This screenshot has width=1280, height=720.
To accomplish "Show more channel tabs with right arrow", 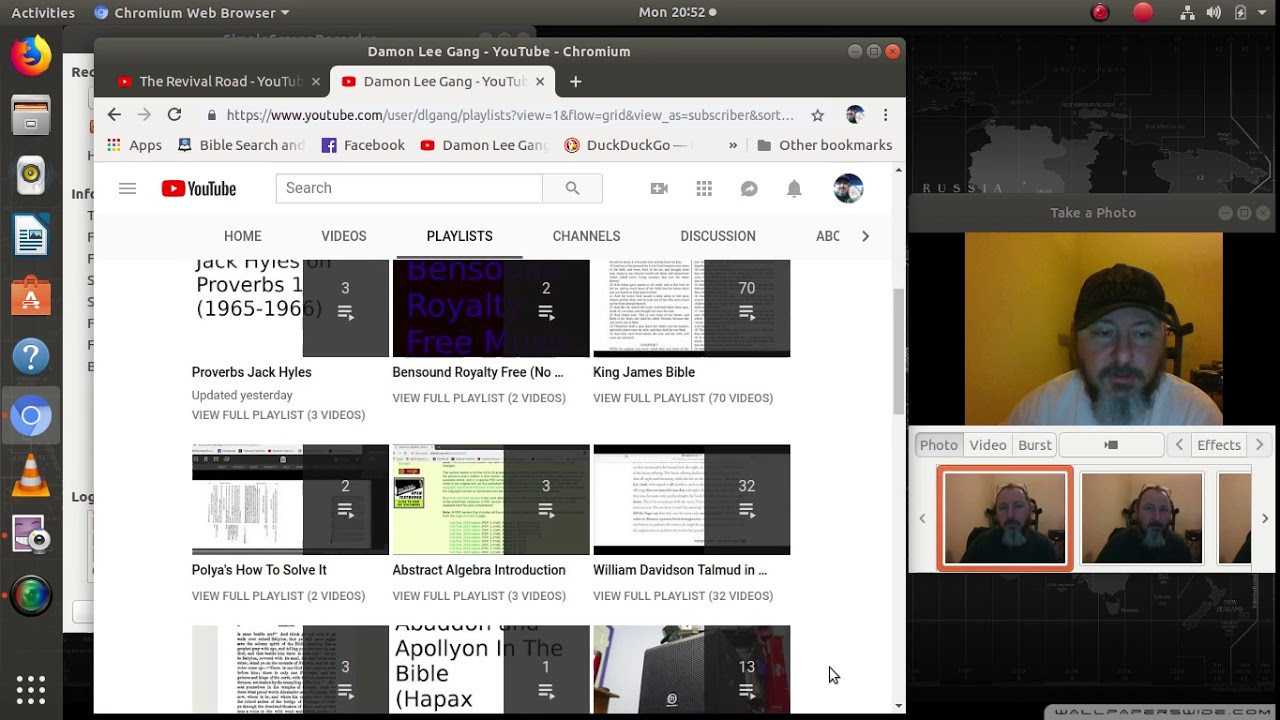I will point(865,236).
